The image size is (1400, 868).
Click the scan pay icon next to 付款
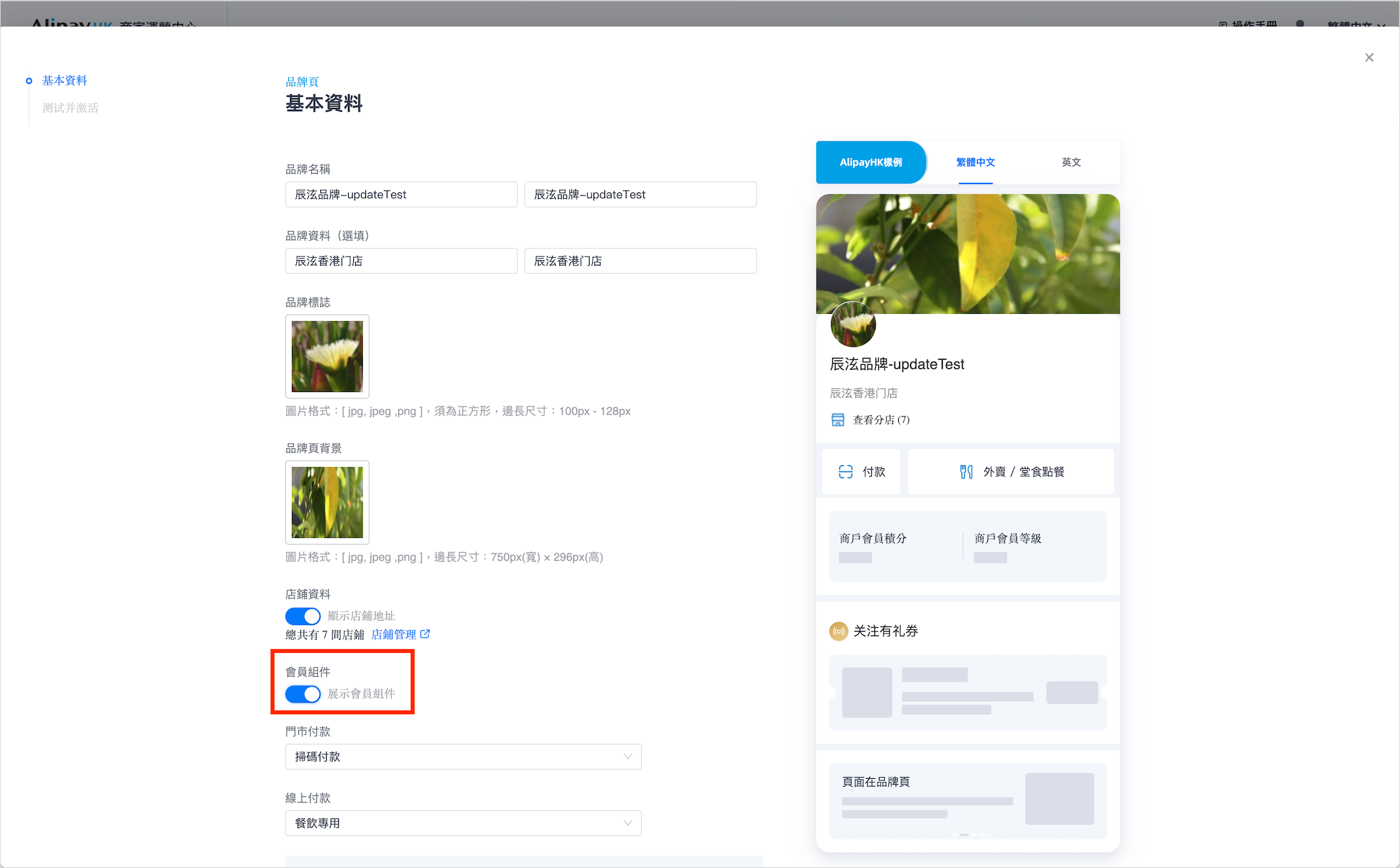pos(845,472)
